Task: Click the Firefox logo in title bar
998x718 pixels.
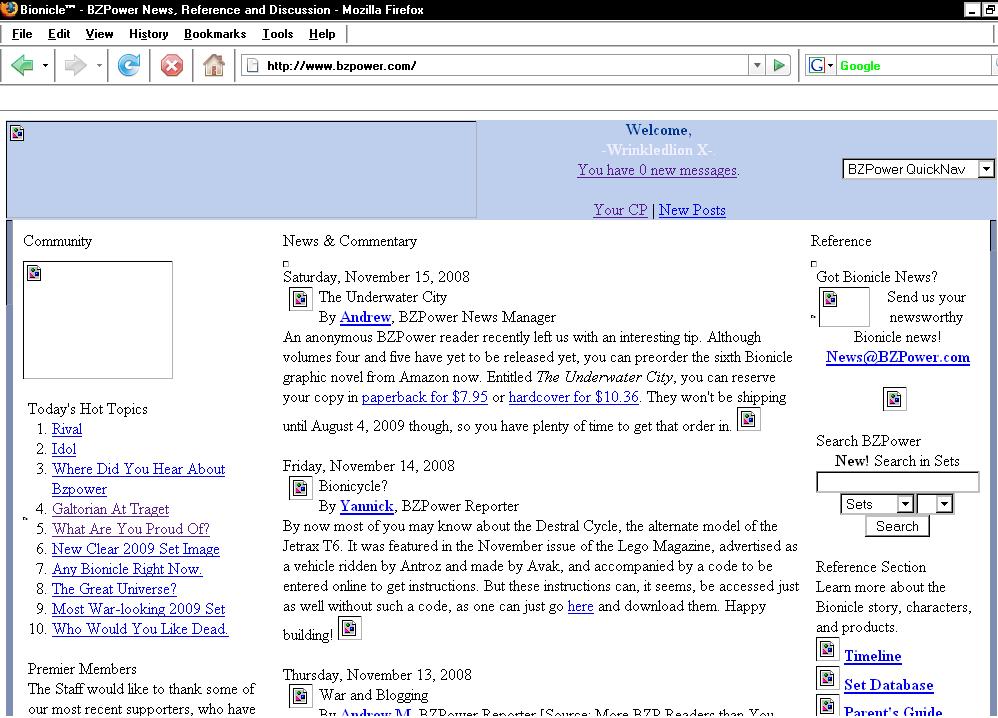Action: [x=9, y=9]
